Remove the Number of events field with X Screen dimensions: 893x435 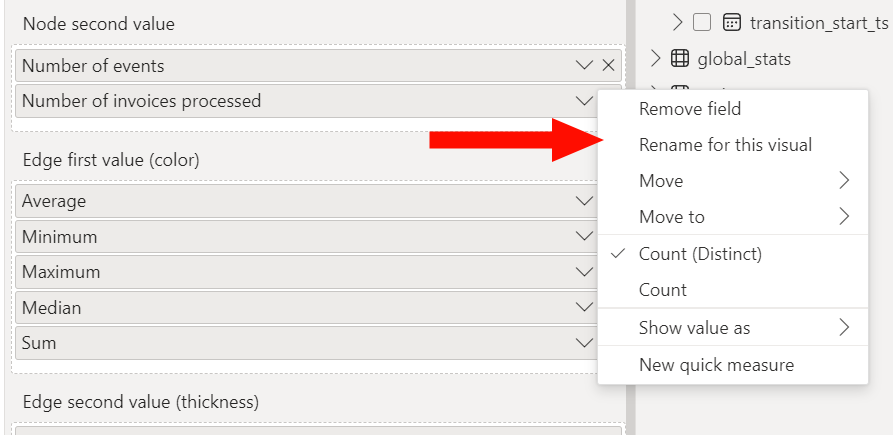(x=608, y=65)
